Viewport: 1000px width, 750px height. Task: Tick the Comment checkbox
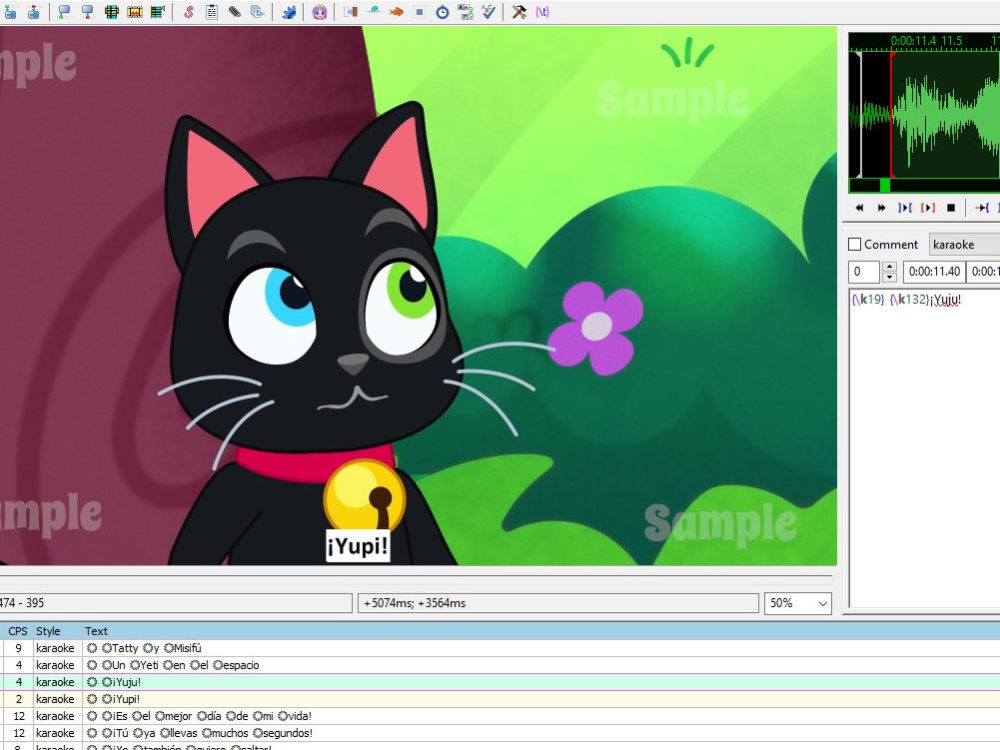pyautogui.click(x=855, y=244)
